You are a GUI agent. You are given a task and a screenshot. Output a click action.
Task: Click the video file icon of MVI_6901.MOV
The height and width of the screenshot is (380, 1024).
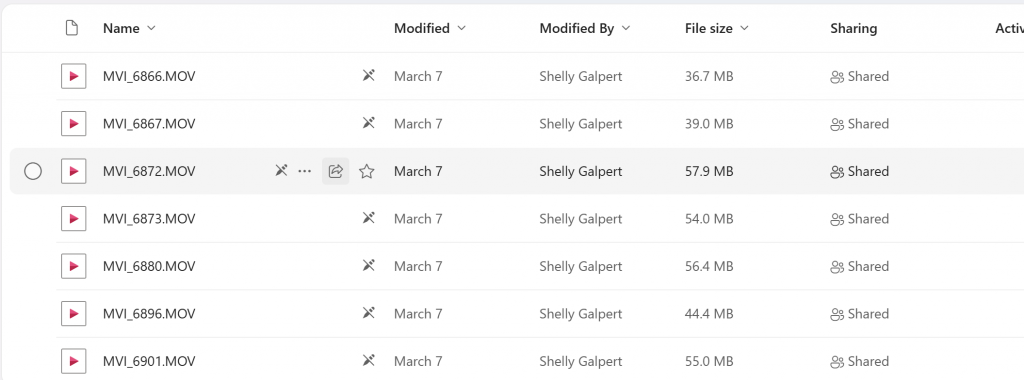(74, 361)
